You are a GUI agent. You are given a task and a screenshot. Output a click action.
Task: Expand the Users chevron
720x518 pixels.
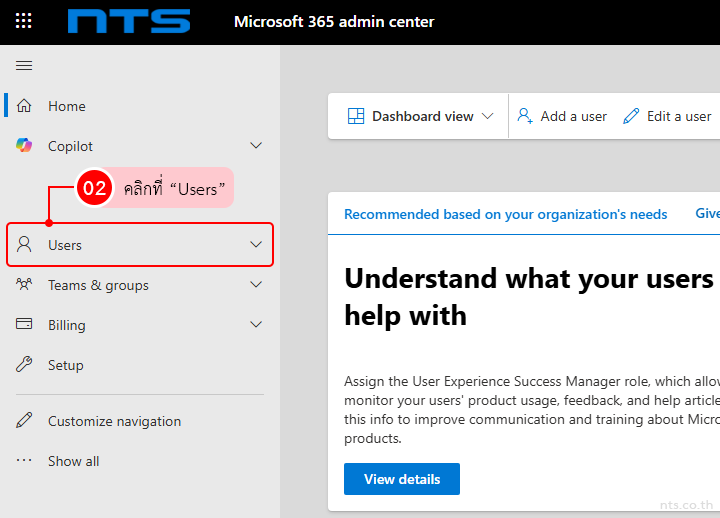click(256, 245)
